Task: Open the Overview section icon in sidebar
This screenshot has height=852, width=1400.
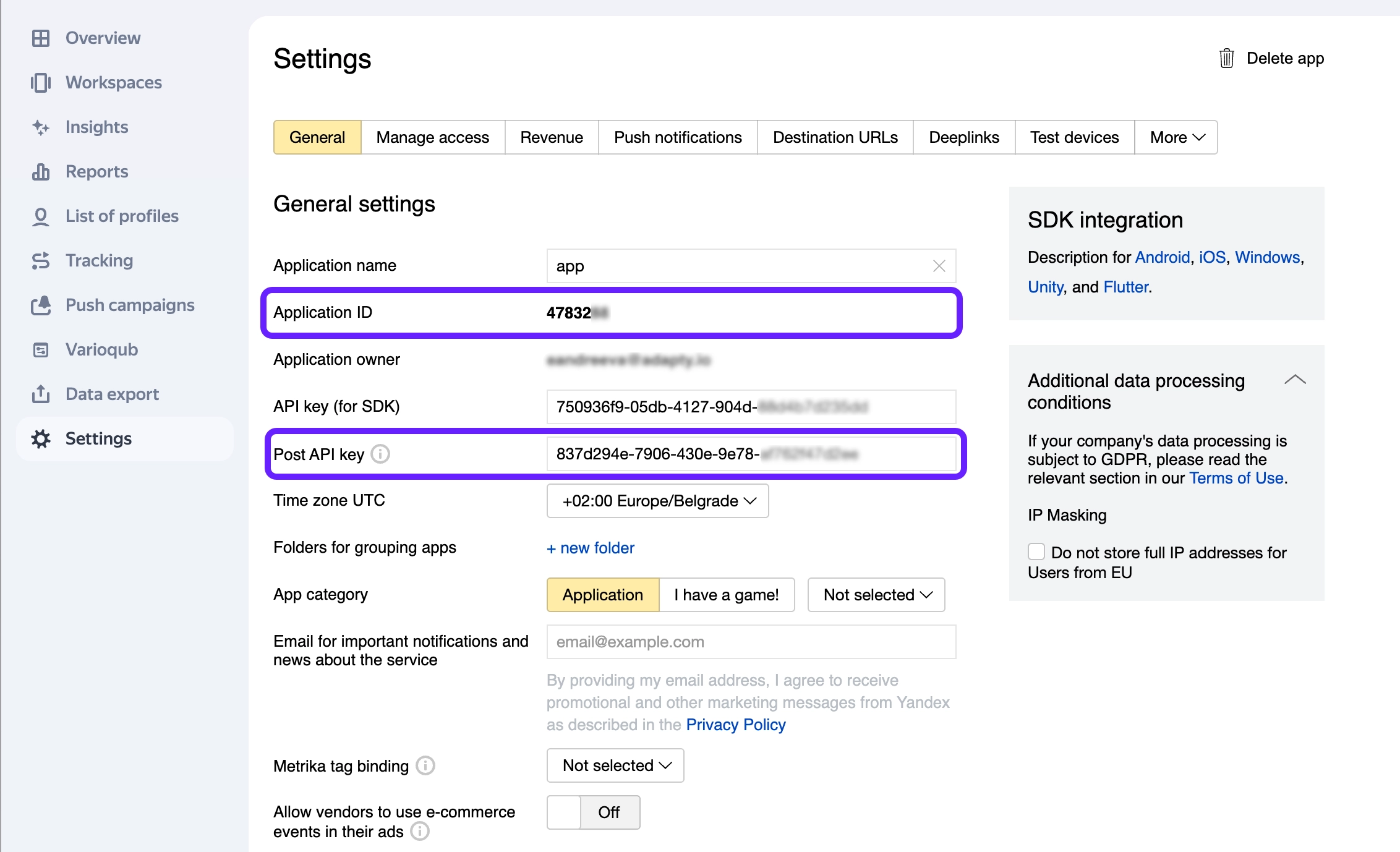Action: 41,38
